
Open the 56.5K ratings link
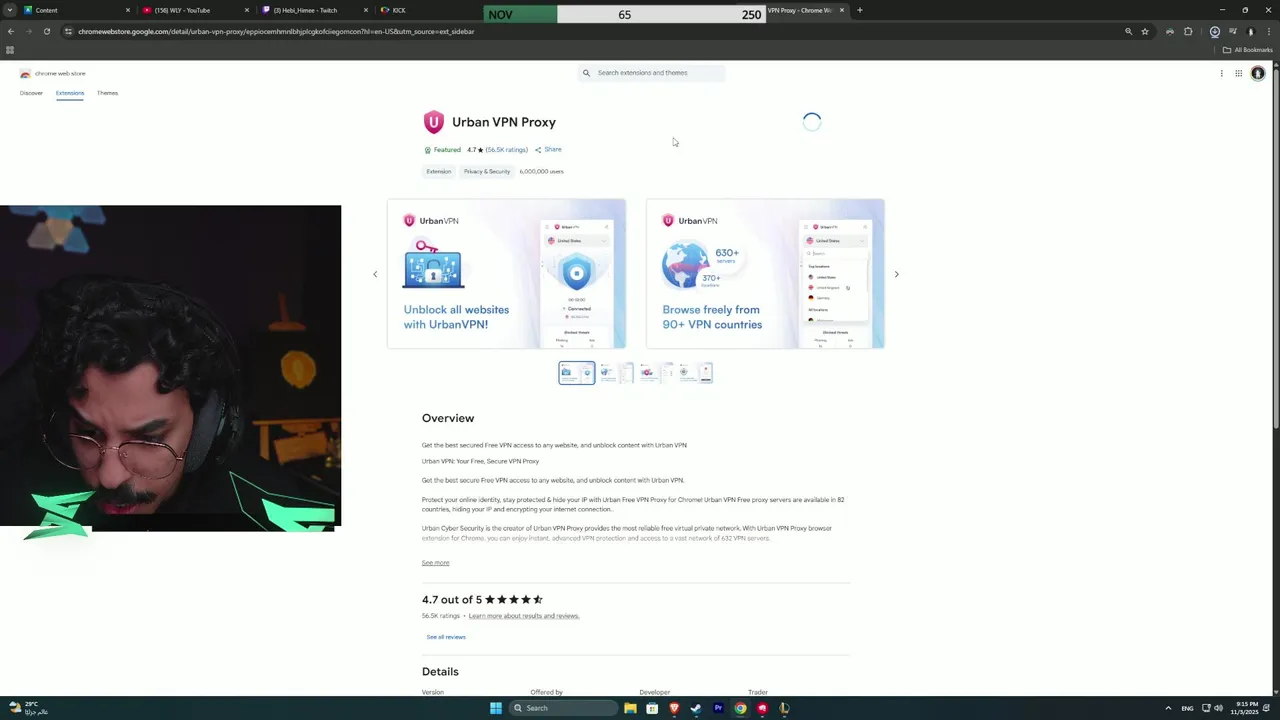(506, 150)
